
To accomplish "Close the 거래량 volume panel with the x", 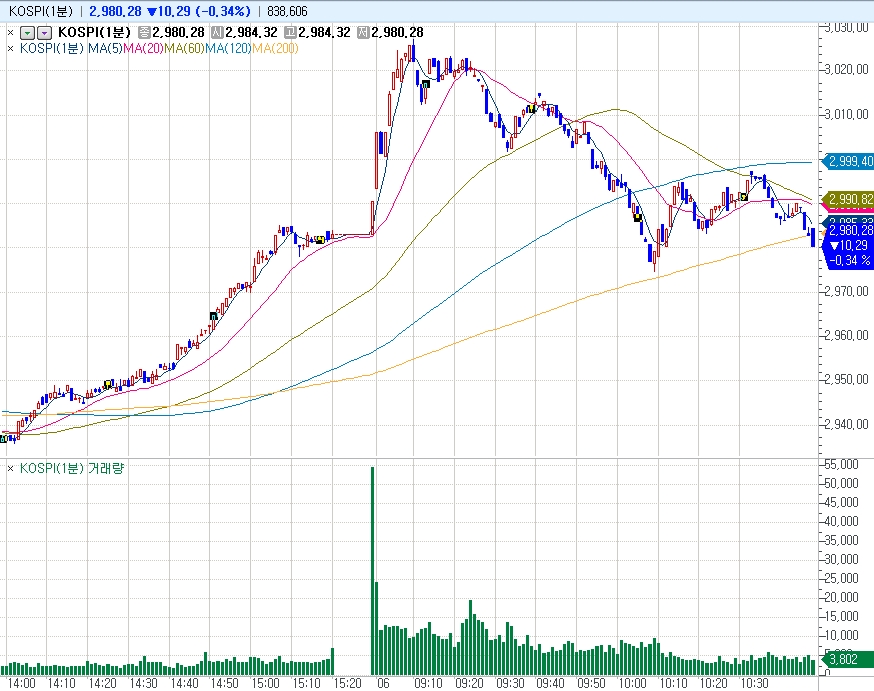I will coord(10,467).
